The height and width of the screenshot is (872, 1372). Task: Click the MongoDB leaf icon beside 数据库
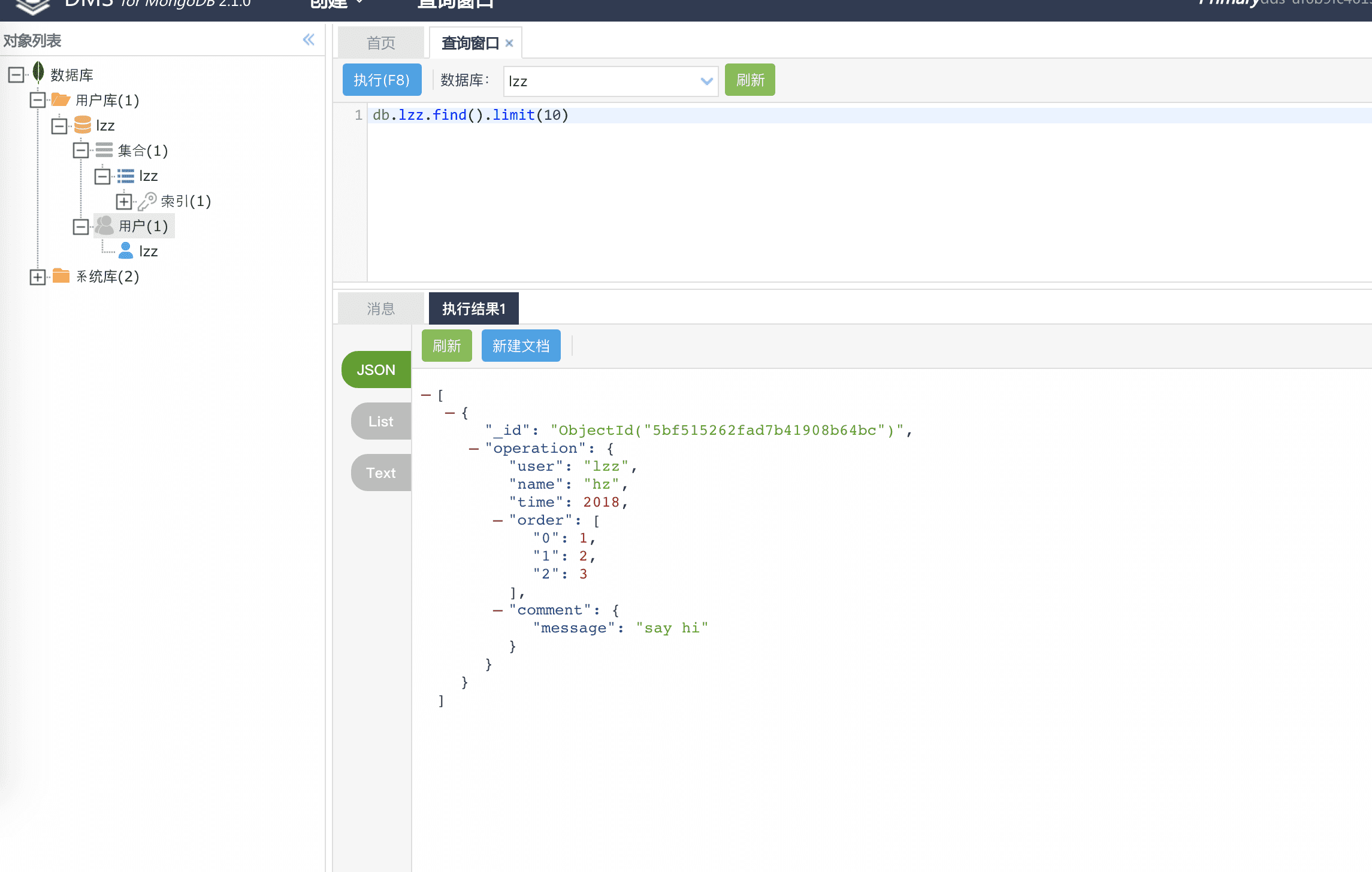[x=38, y=73]
